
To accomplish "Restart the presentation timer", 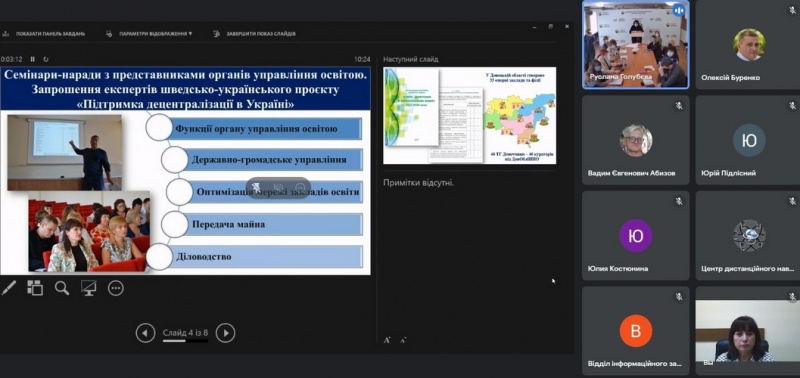I will pyautogui.click(x=46, y=59).
